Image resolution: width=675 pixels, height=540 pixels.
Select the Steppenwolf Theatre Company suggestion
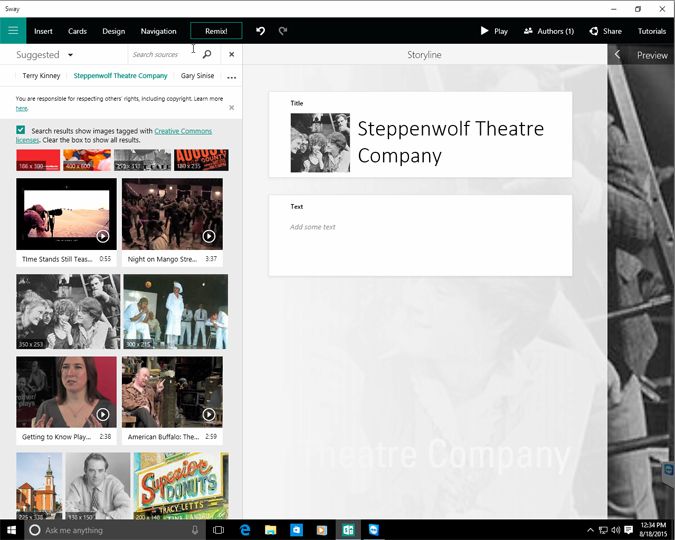pos(120,76)
